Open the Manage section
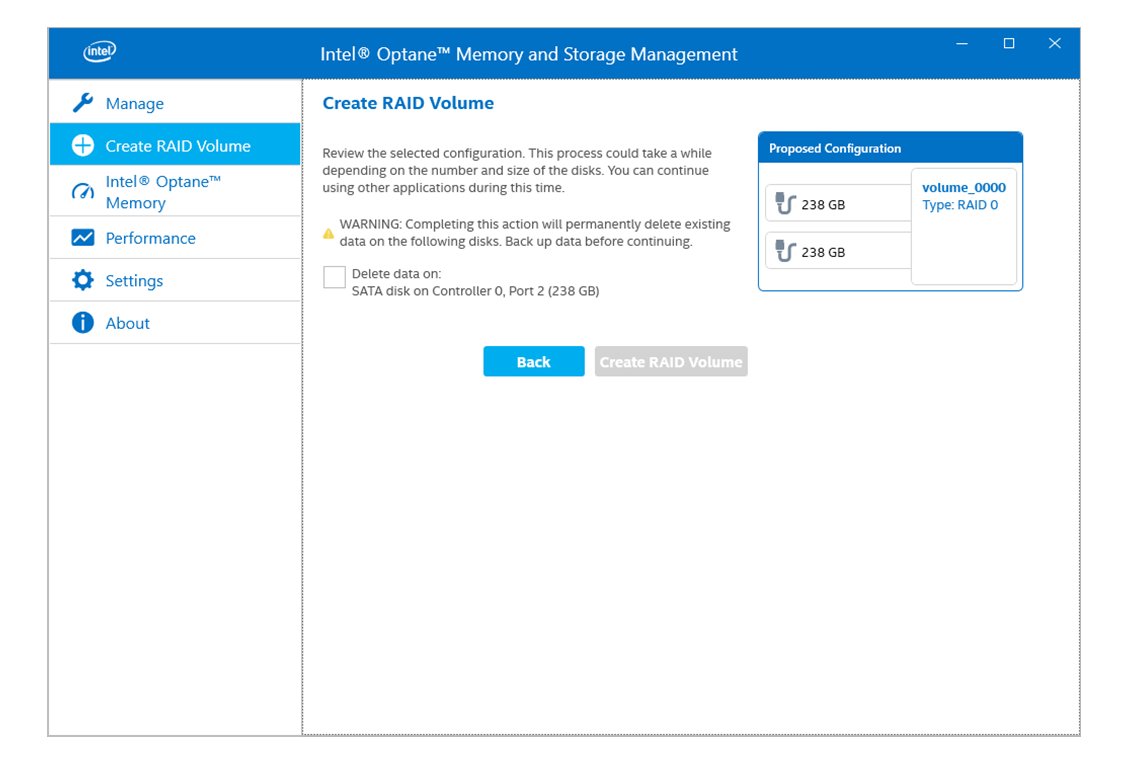The height and width of the screenshot is (764, 1132). point(134,104)
